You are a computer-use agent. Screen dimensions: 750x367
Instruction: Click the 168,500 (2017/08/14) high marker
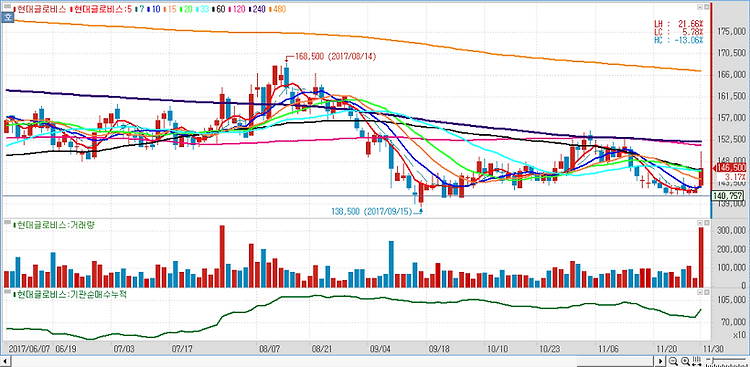336,56
